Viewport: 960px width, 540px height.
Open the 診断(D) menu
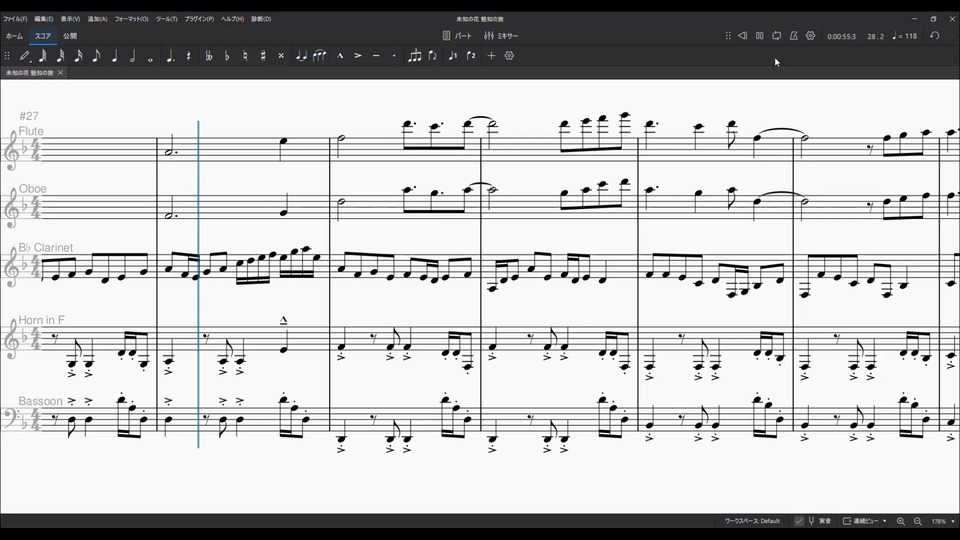(261, 19)
